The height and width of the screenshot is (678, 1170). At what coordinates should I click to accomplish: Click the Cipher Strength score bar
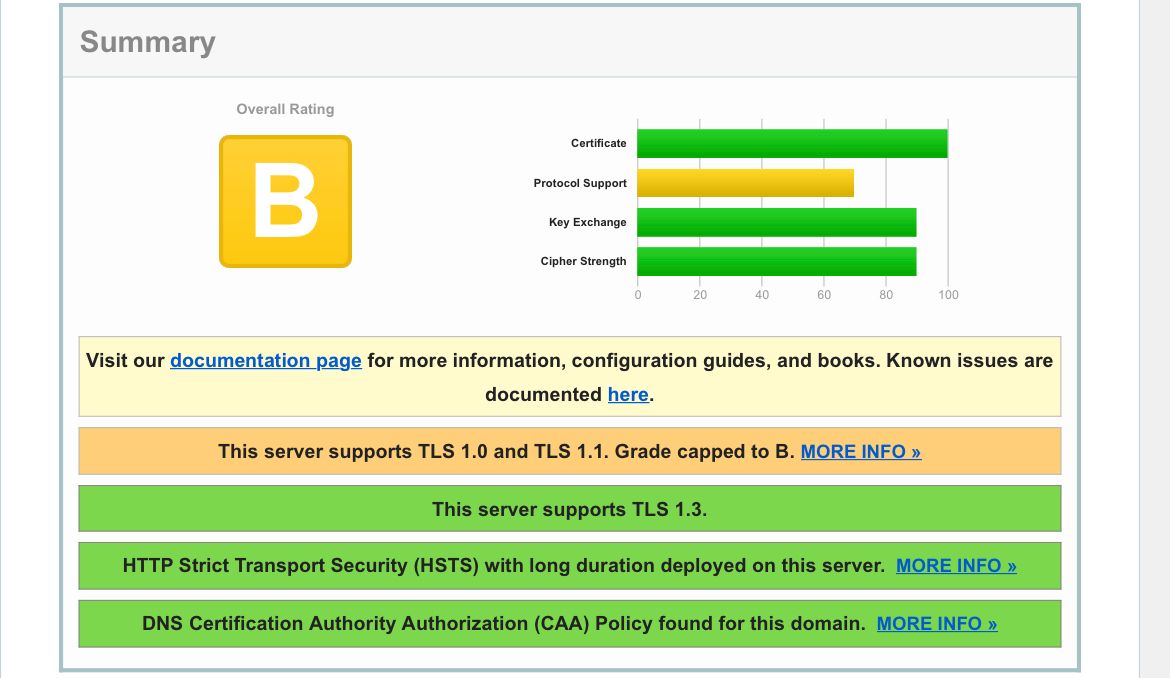point(775,261)
